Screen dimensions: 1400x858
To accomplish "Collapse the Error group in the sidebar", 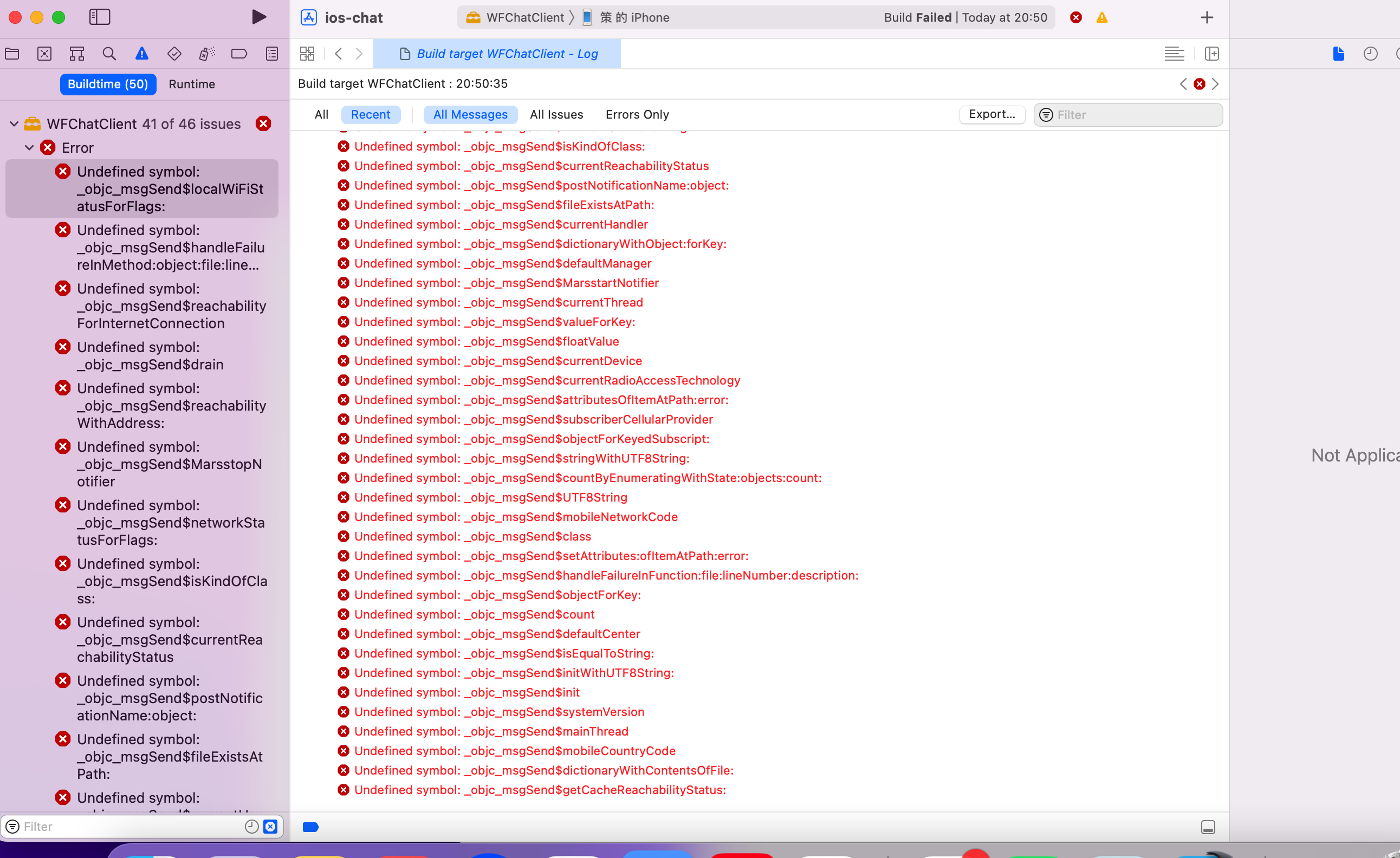I will pos(30,147).
